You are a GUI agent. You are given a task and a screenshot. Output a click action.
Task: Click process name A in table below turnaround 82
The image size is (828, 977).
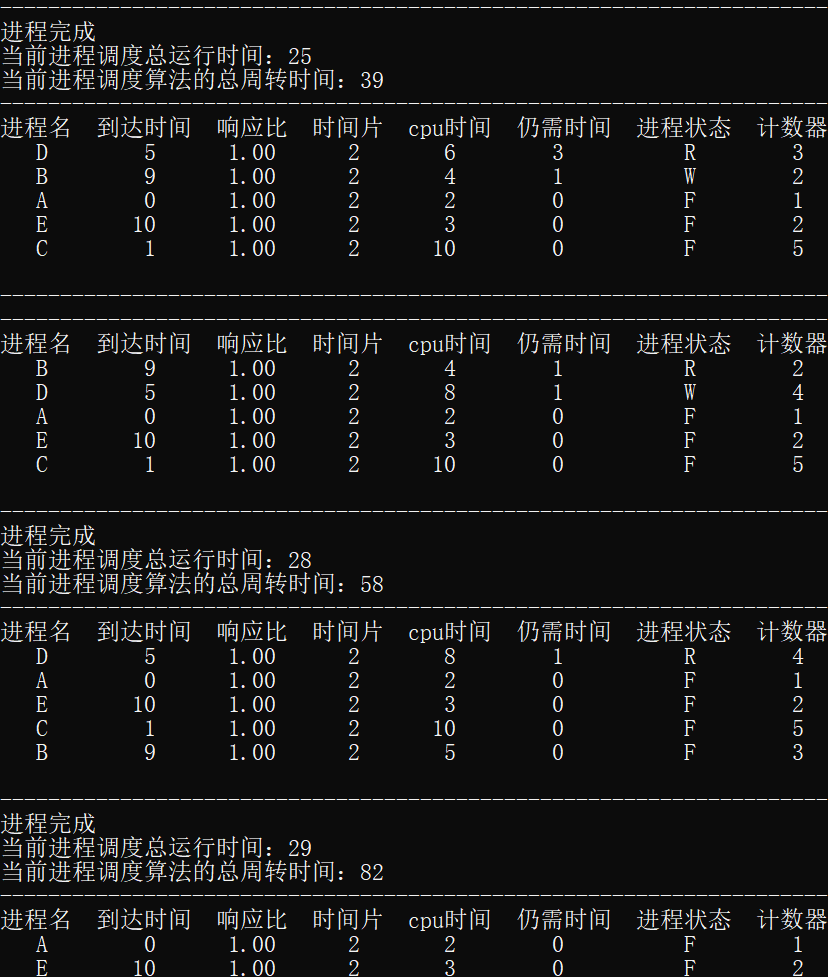pyautogui.click(x=42, y=944)
